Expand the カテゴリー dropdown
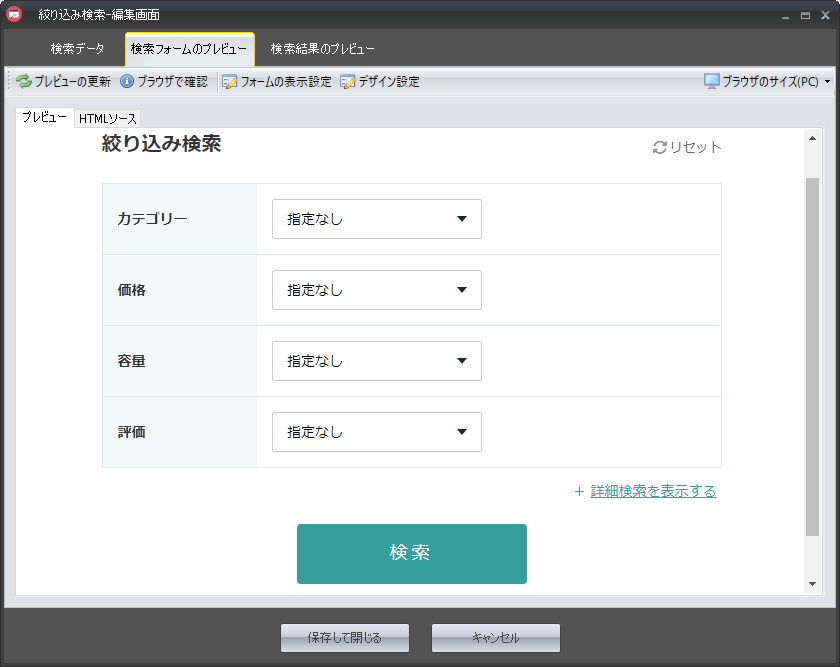 click(x=376, y=219)
